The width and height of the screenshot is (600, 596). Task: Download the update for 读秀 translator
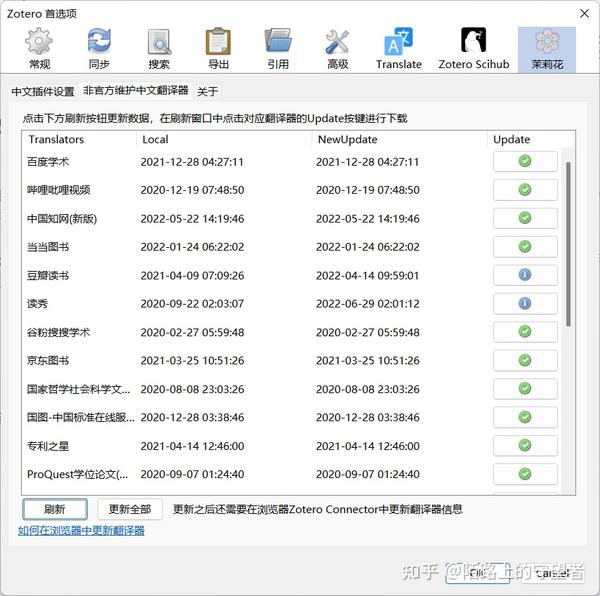point(525,303)
